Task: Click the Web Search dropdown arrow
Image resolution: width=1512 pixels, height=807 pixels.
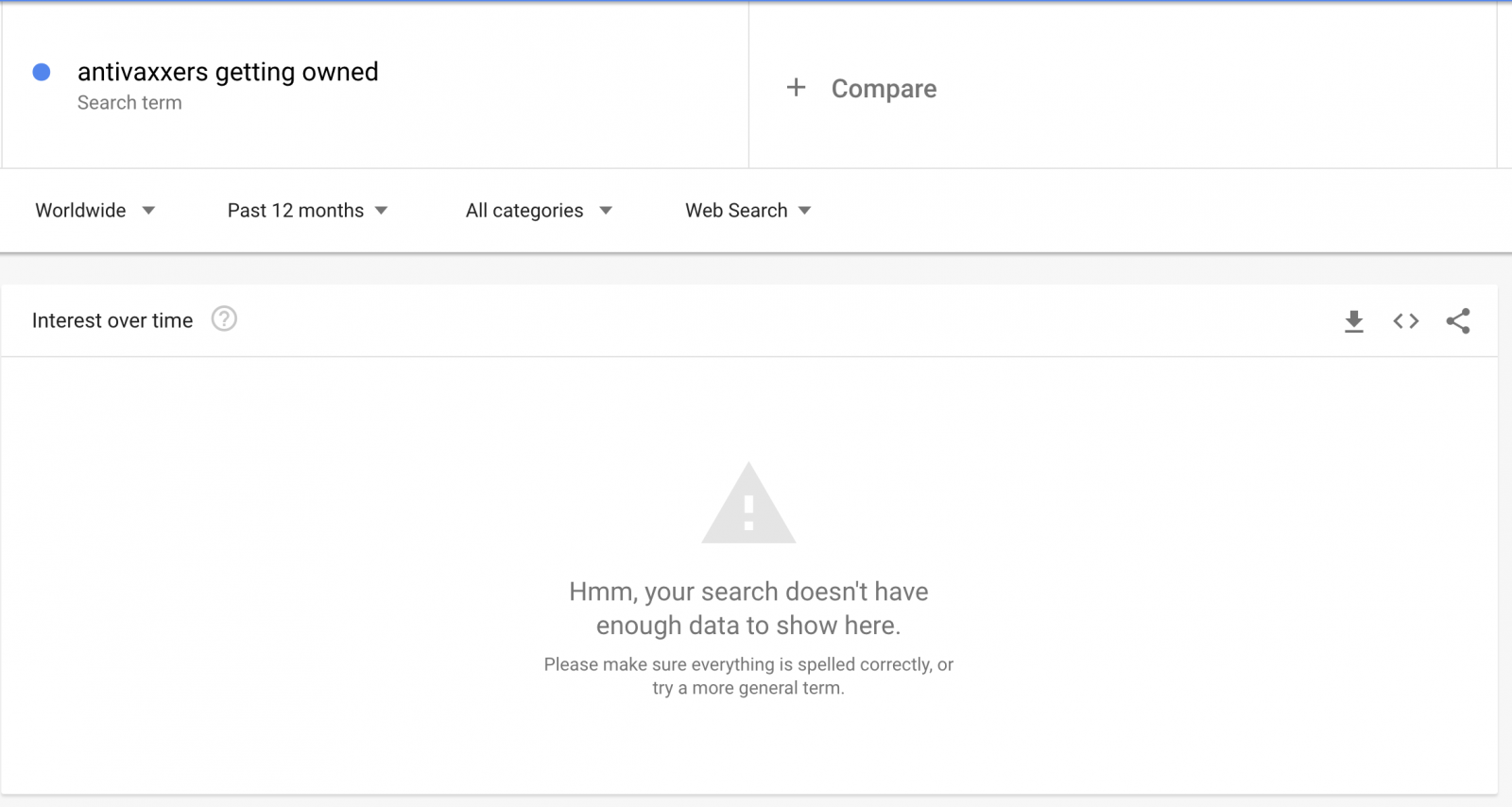Action: (804, 211)
